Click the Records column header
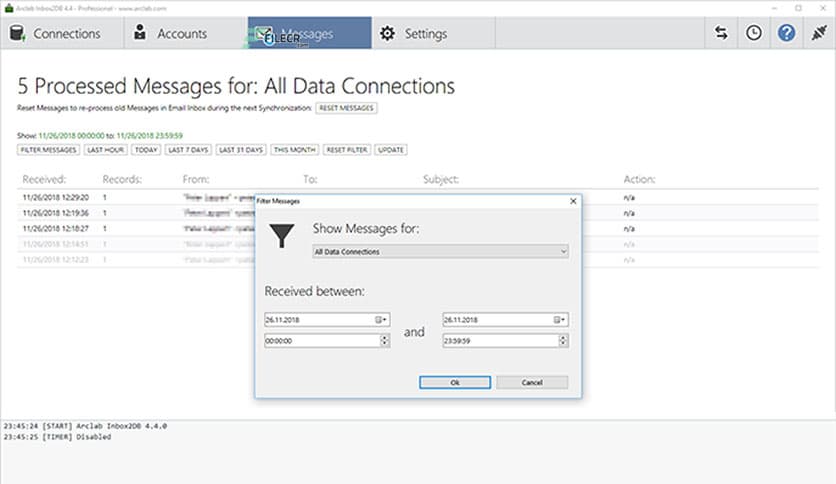This screenshot has width=836, height=484. pyautogui.click(x=122, y=179)
